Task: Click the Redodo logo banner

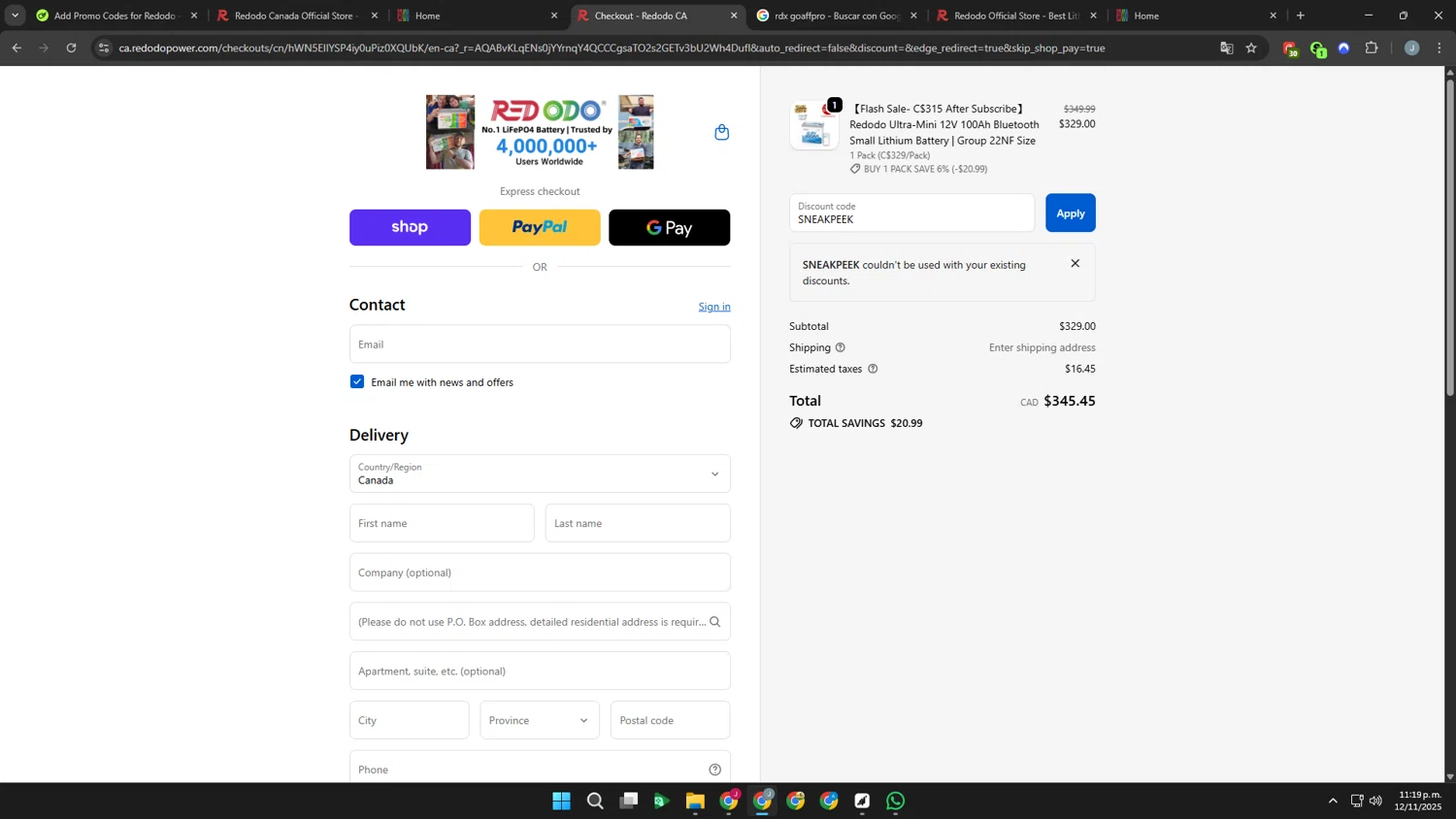Action: click(x=540, y=132)
